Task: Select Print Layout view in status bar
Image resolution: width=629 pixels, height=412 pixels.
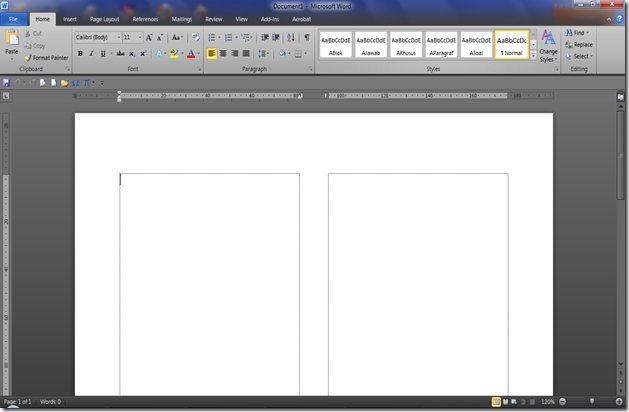Action: [496, 402]
